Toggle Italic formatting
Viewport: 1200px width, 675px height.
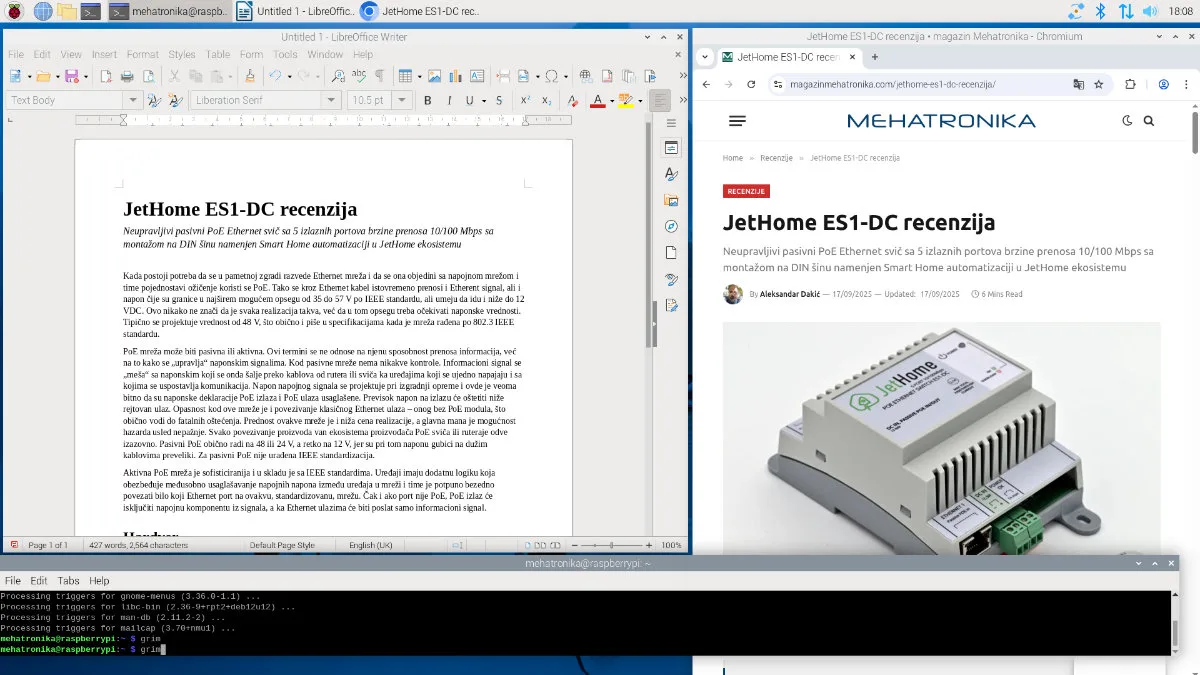pos(449,100)
